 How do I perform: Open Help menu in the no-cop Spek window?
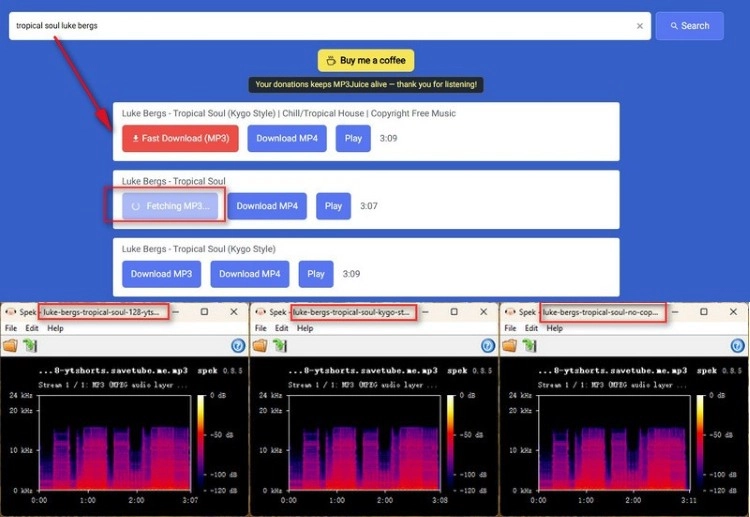(x=554, y=328)
